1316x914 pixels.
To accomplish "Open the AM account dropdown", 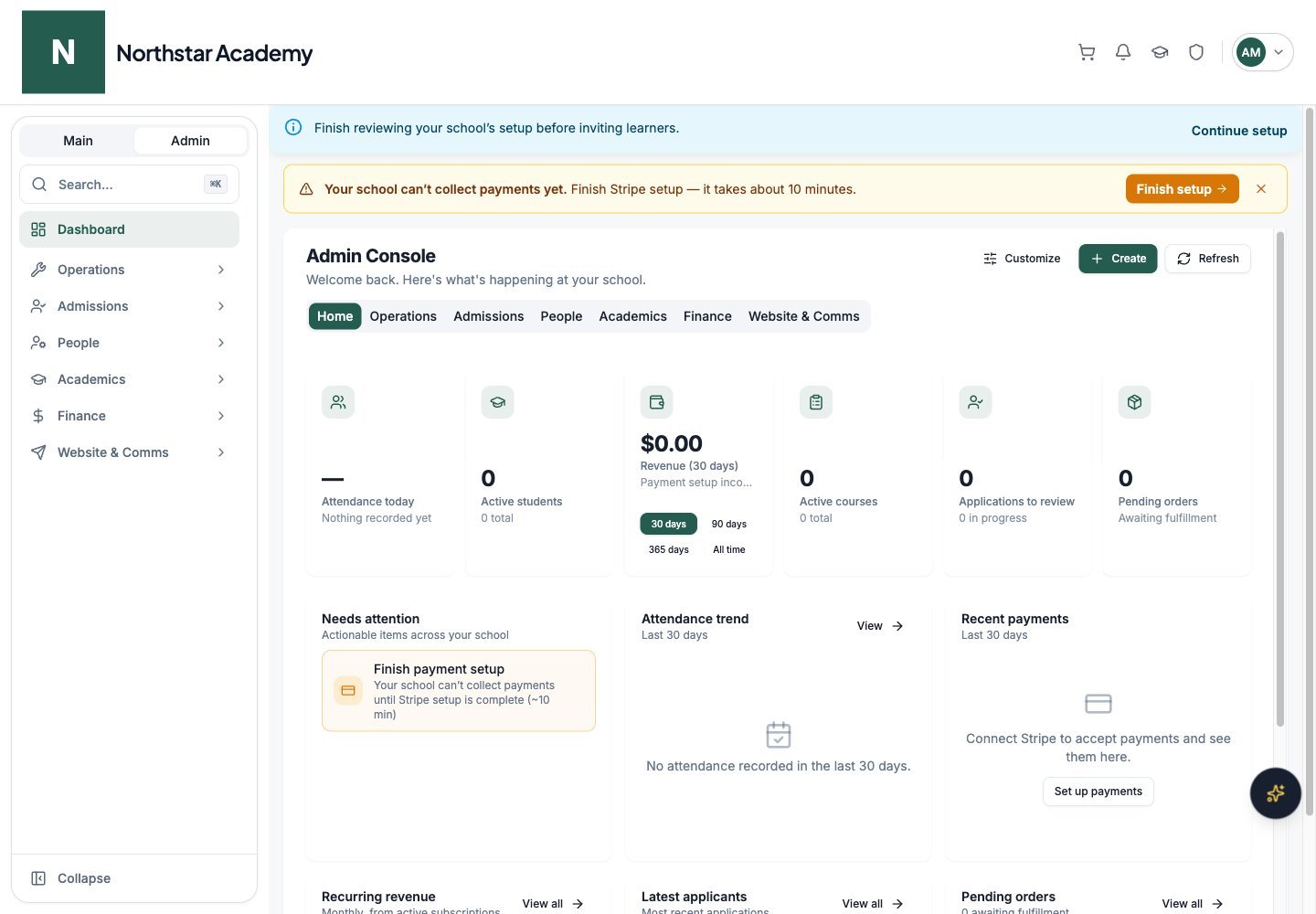I will pyautogui.click(x=1262, y=52).
